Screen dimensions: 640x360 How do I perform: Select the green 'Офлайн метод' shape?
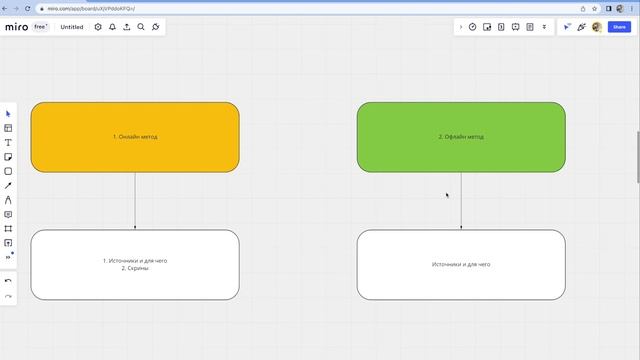click(x=461, y=137)
